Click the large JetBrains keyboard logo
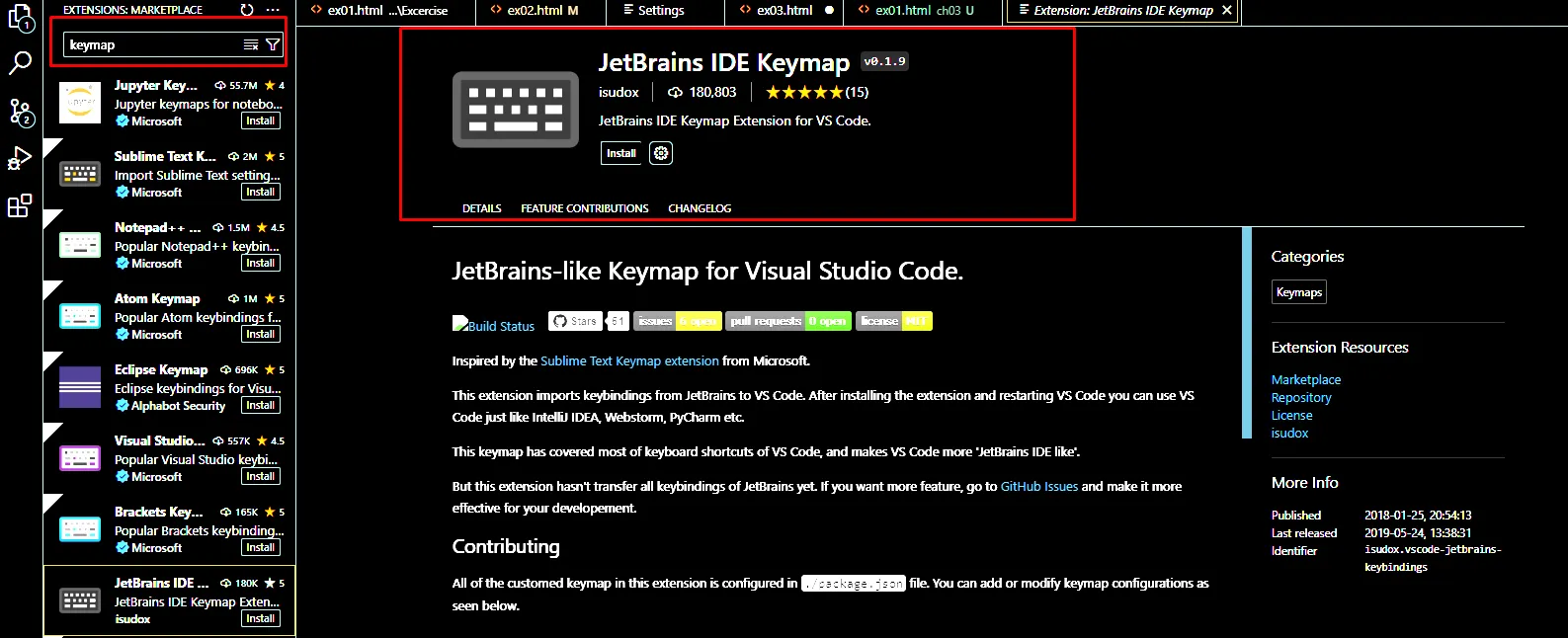Image resolution: width=1568 pixels, height=638 pixels. (516, 110)
